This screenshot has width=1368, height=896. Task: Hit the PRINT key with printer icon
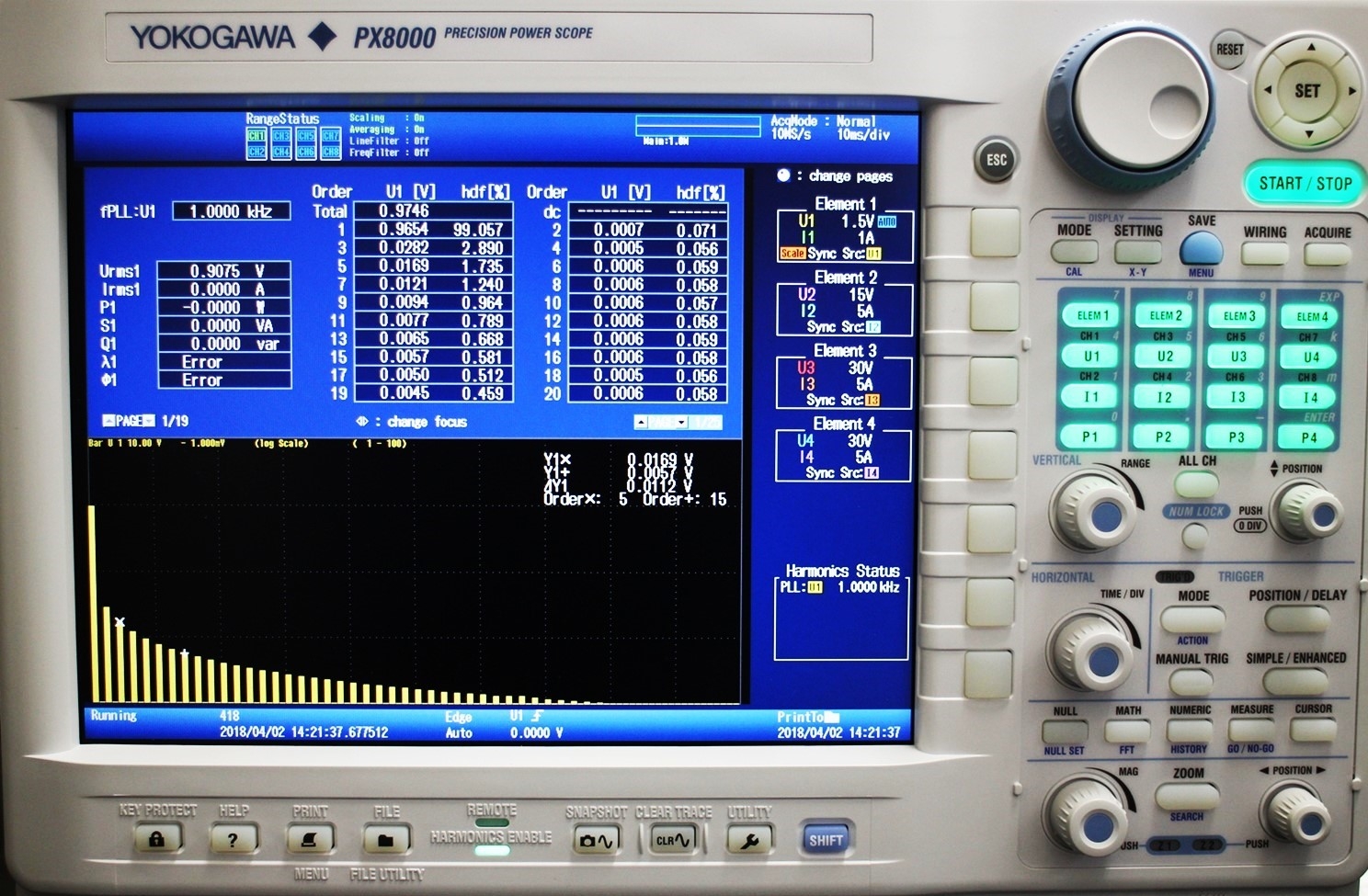(x=310, y=839)
